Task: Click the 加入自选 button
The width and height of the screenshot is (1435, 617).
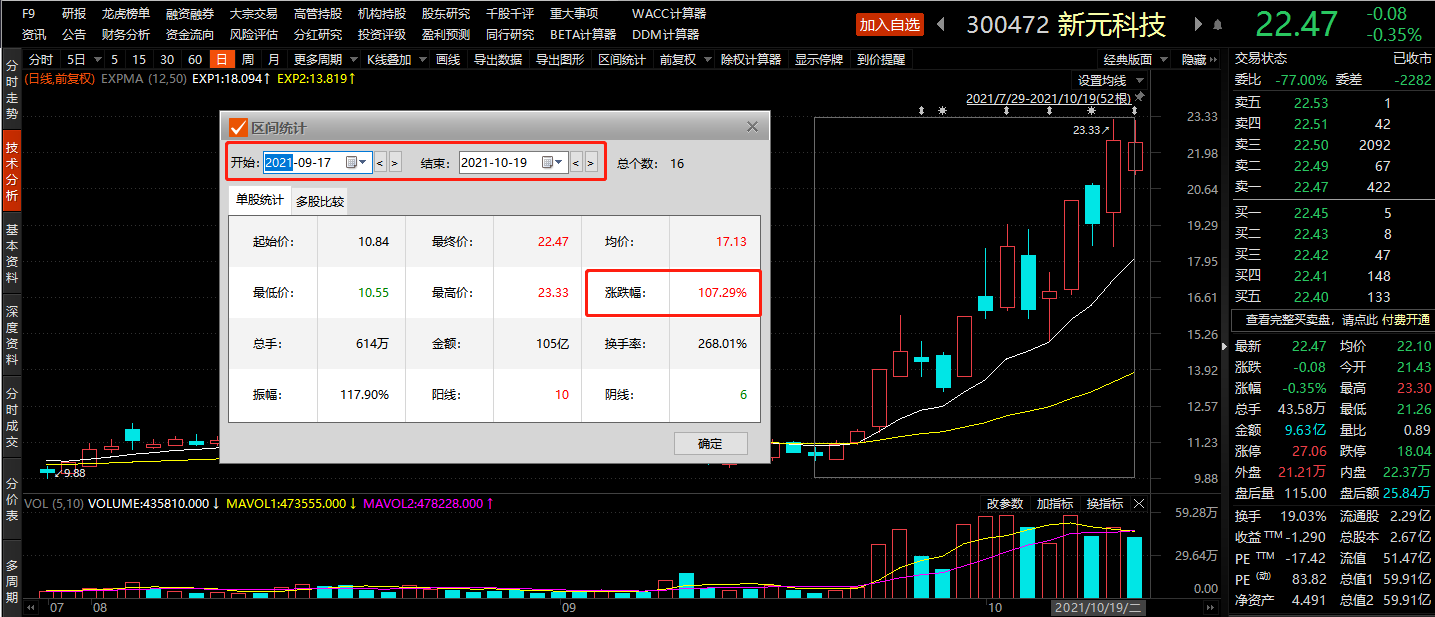Action: 889,24
